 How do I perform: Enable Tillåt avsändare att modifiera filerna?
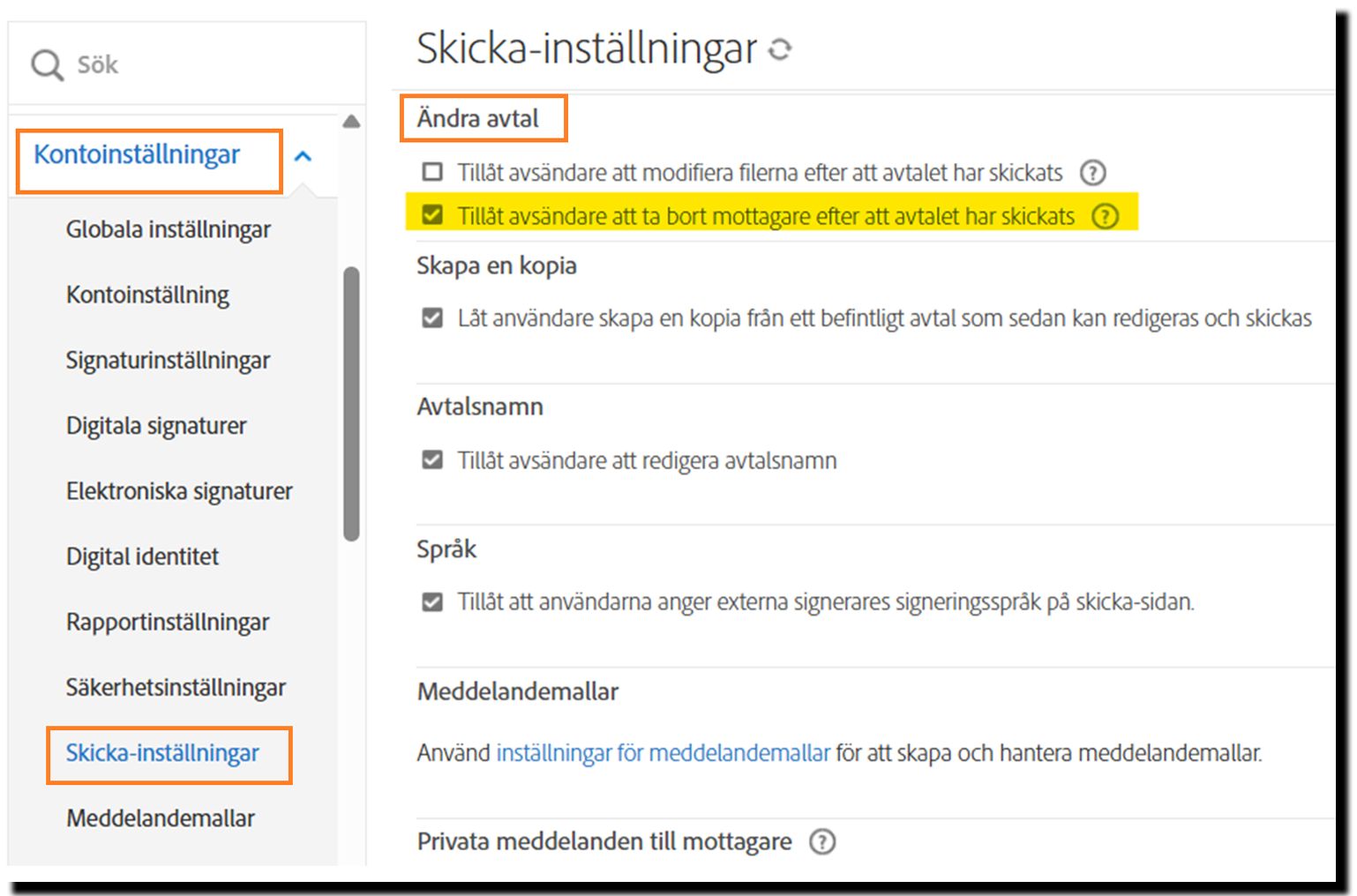(431, 173)
